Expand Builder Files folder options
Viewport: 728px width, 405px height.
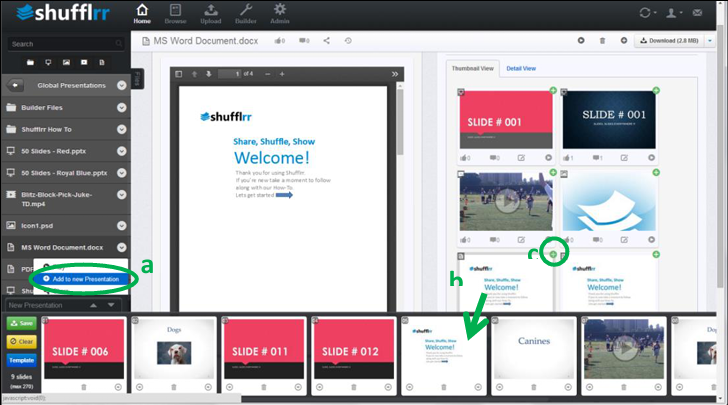click(x=122, y=108)
